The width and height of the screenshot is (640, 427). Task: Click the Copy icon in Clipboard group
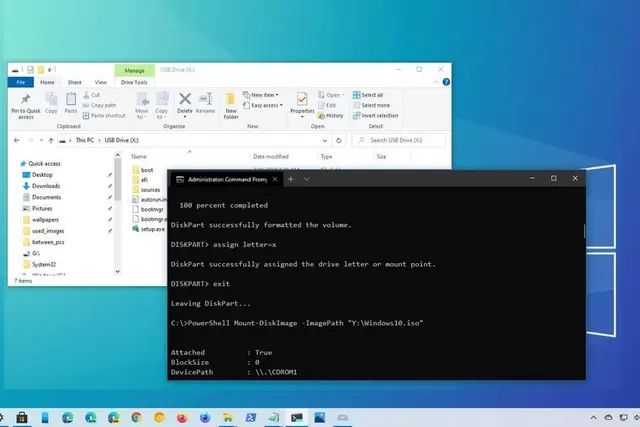51,103
